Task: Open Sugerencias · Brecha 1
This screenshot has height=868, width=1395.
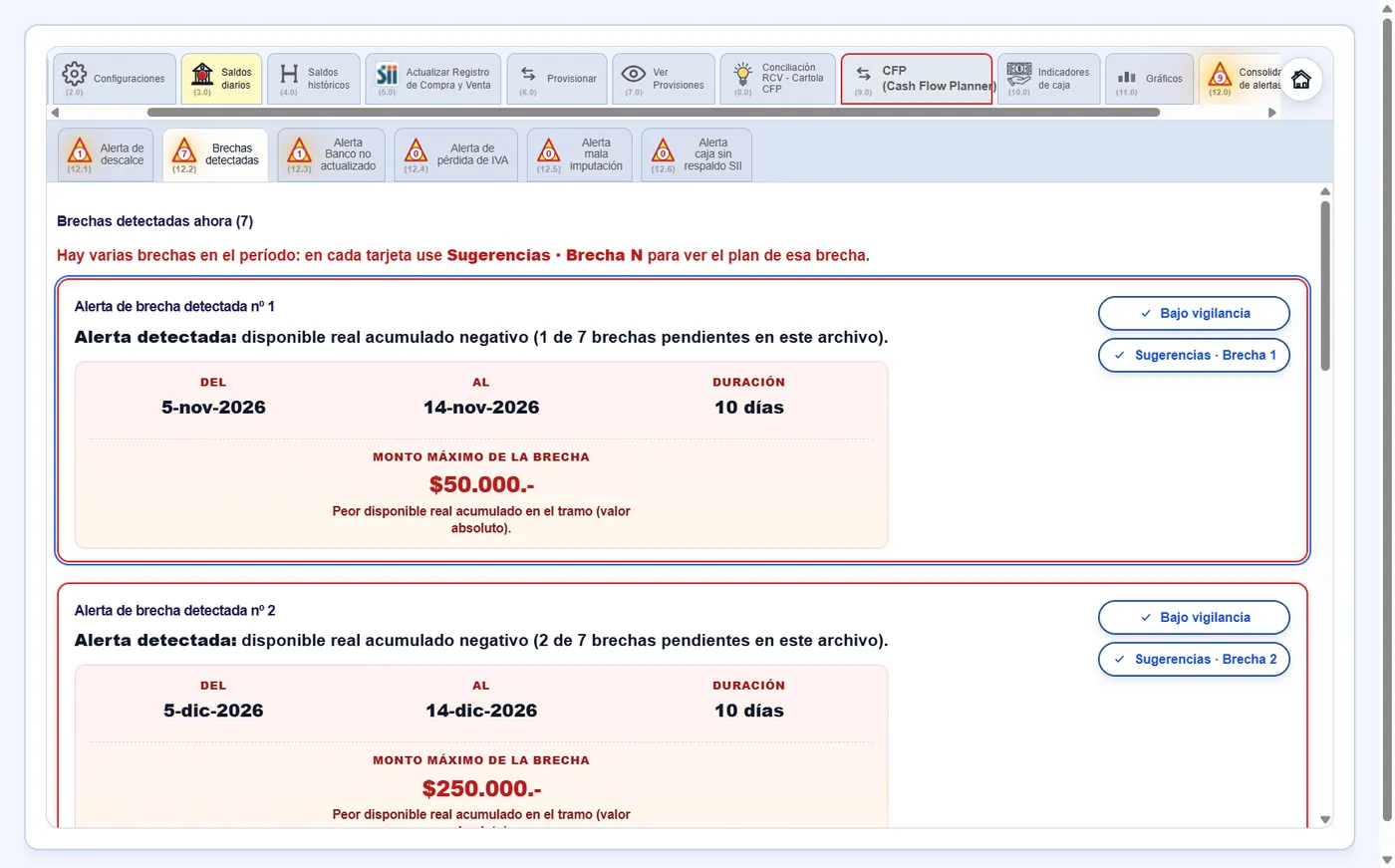Action: coord(1194,355)
